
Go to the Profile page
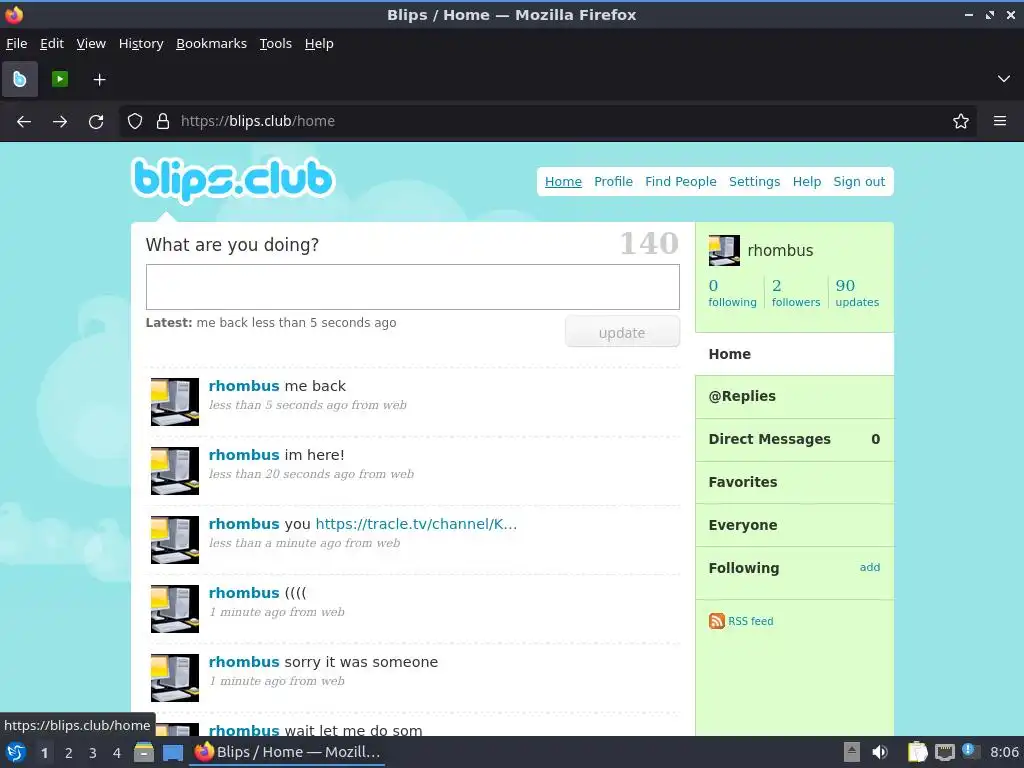click(x=613, y=182)
